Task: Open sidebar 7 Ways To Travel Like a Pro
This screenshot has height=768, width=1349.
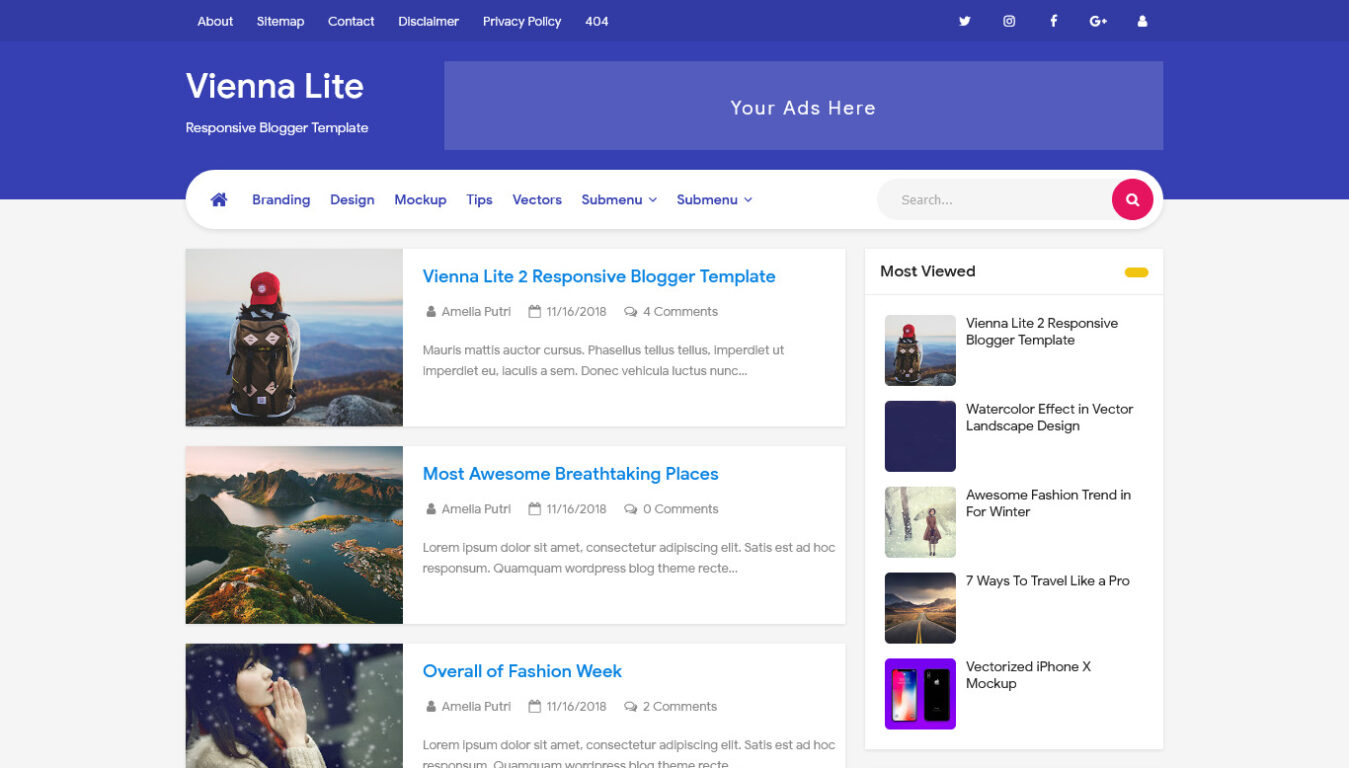Action: tap(1048, 581)
